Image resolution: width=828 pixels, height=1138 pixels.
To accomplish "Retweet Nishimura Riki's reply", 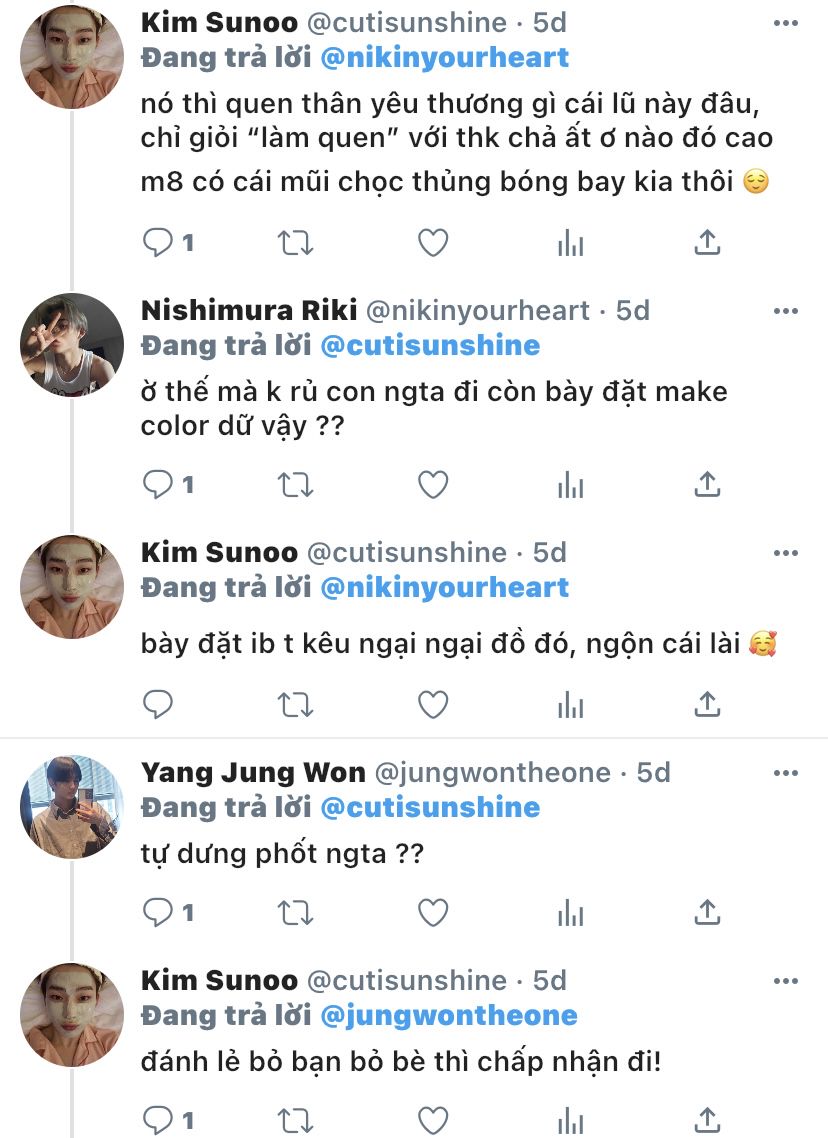I will [296, 485].
